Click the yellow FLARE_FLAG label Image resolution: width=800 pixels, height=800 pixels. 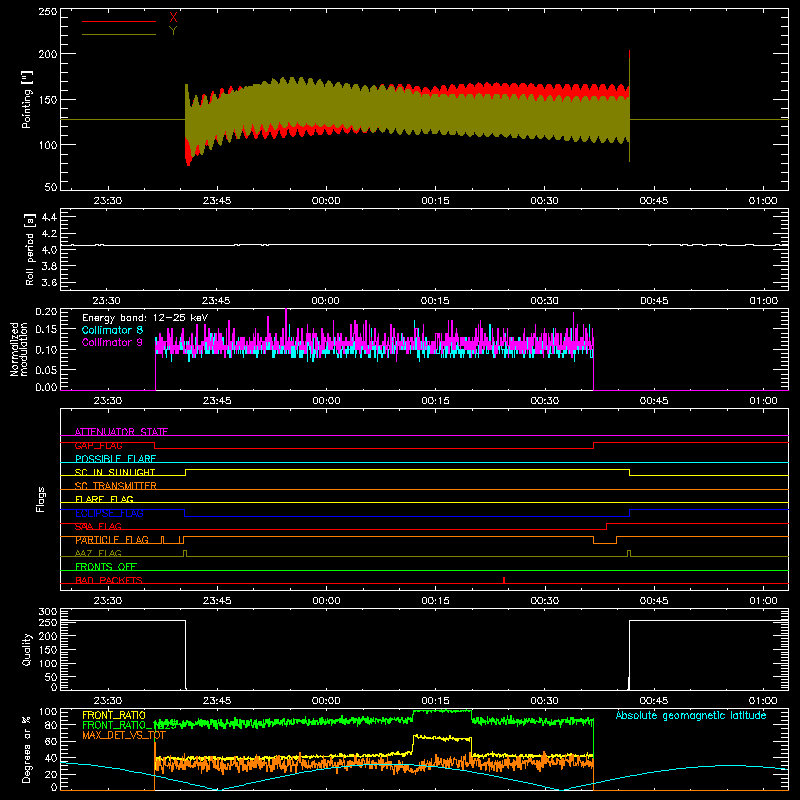pyautogui.click(x=104, y=499)
